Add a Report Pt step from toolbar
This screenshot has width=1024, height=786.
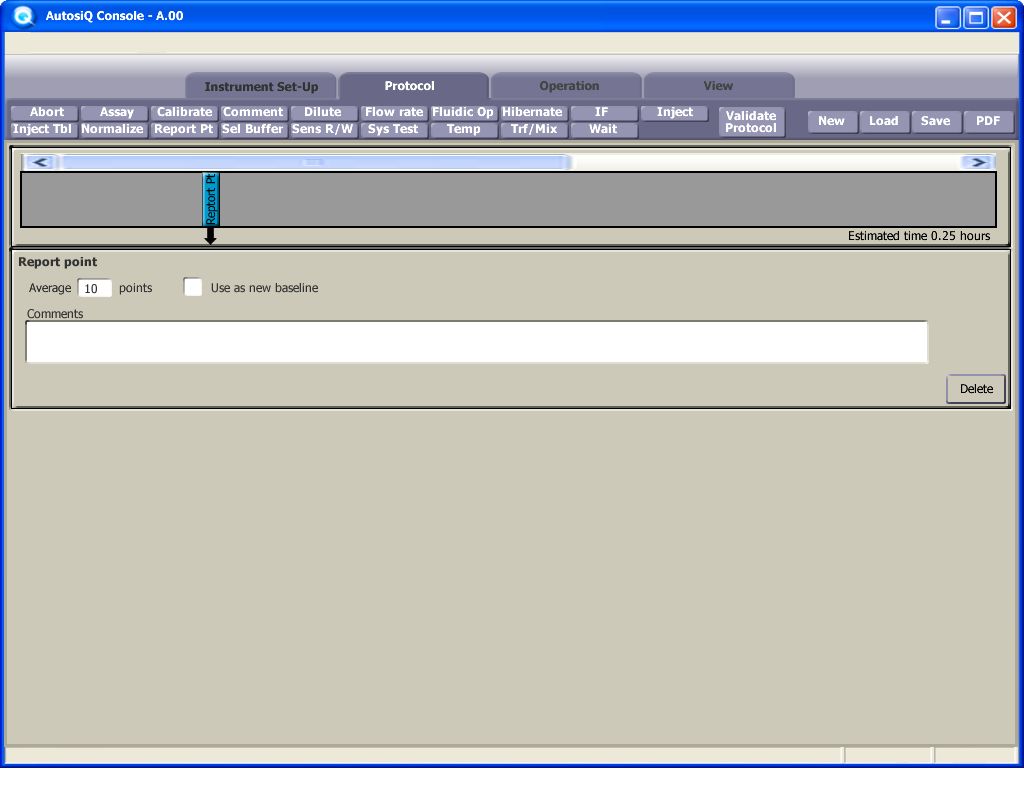pos(184,129)
